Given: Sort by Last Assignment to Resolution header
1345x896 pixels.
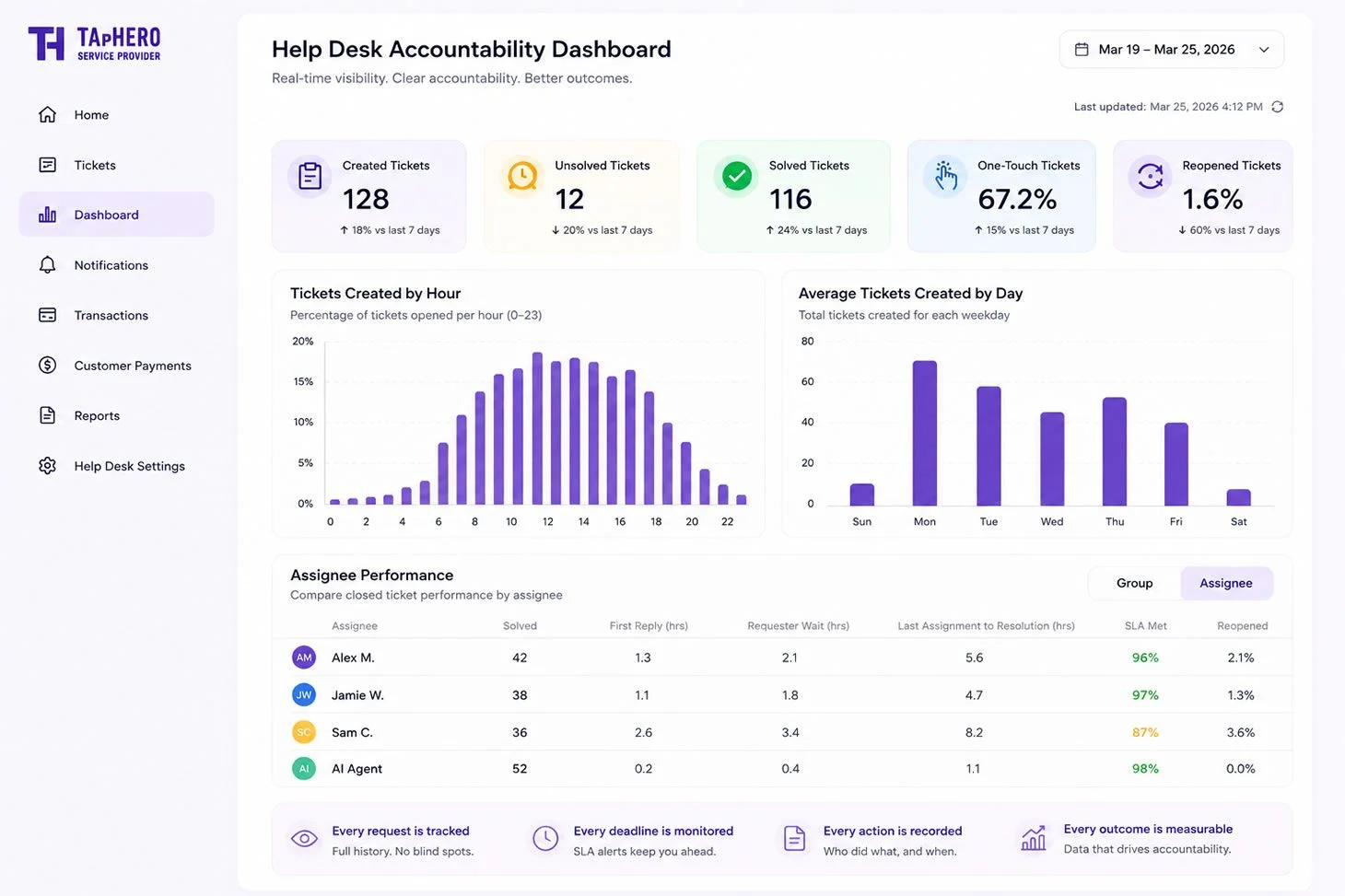Looking at the screenshot, I should coord(986,626).
